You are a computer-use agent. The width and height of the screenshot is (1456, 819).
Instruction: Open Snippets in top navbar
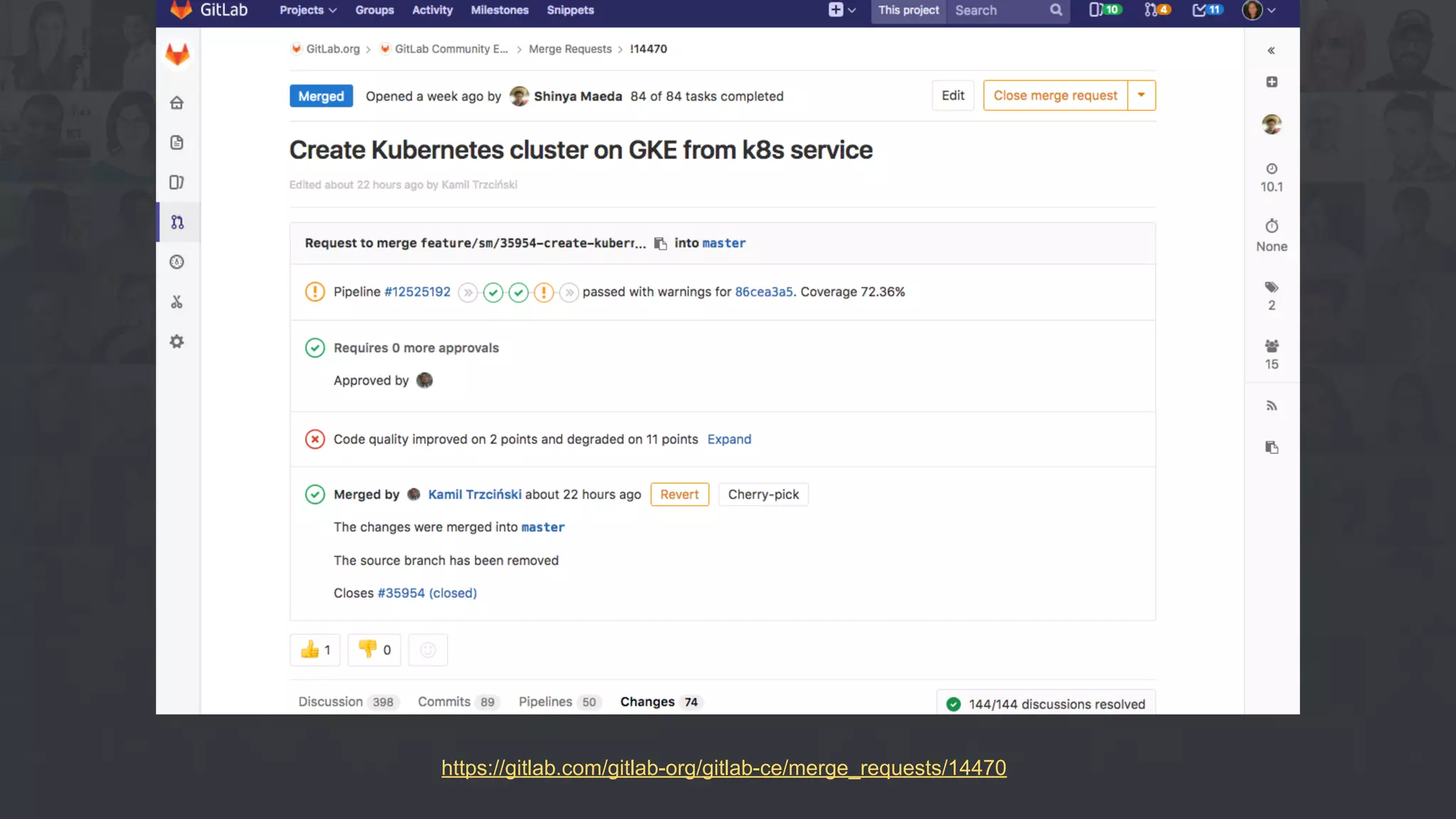coord(570,10)
